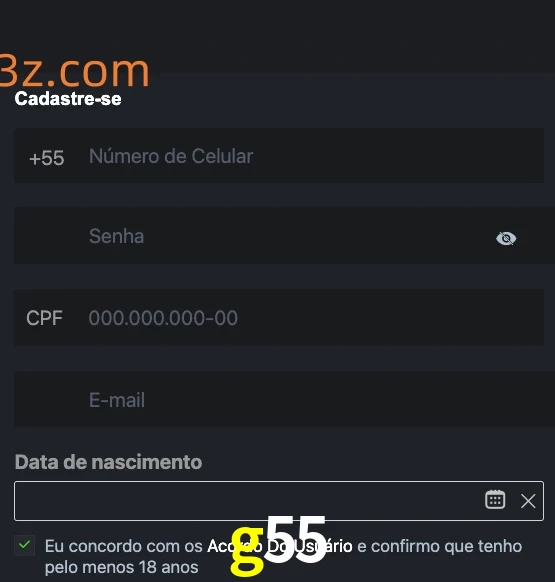Focus the E-mail input field
555x582 pixels.
(284, 400)
